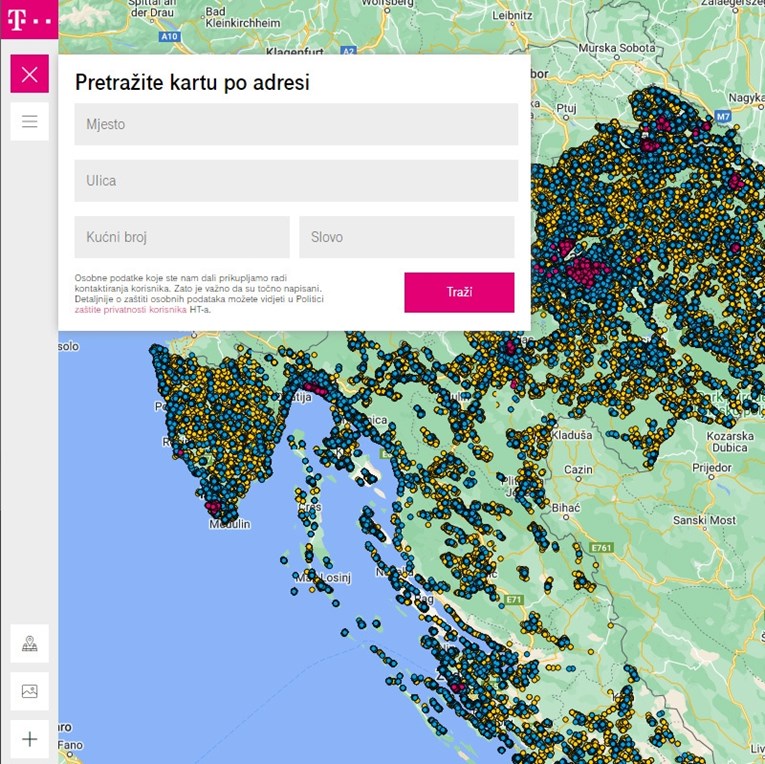Close the address search panel with the X
This screenshot has height=764, width=765.
click(x=29, y=74)
